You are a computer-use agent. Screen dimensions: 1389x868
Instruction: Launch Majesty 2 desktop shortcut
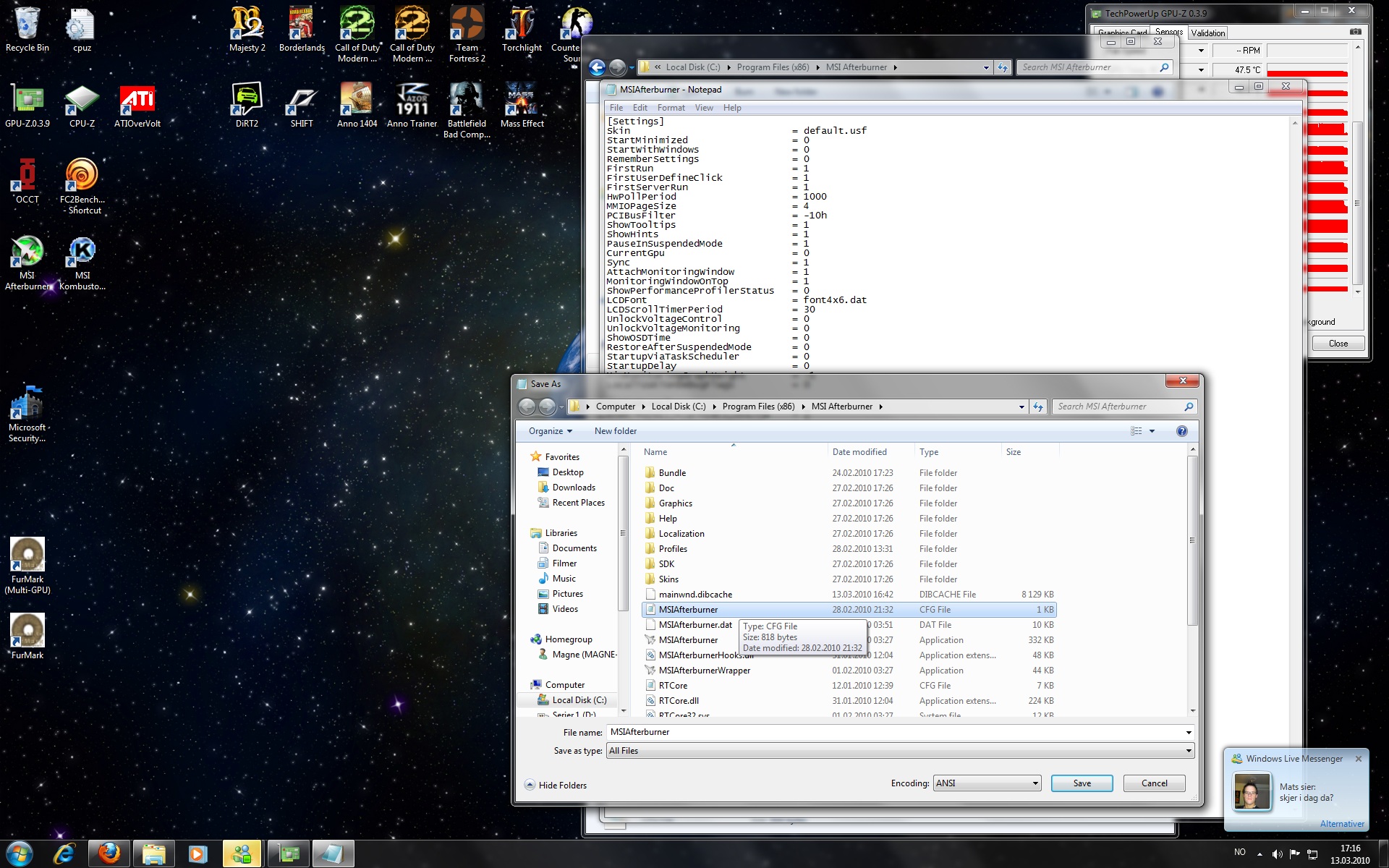tap(247, 29)
